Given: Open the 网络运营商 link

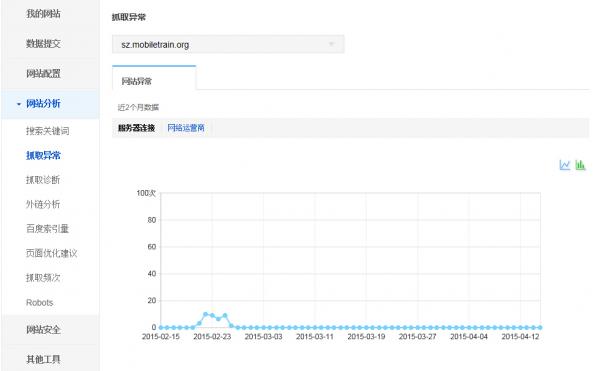Looking at the screenshot, I should (186, 128).
